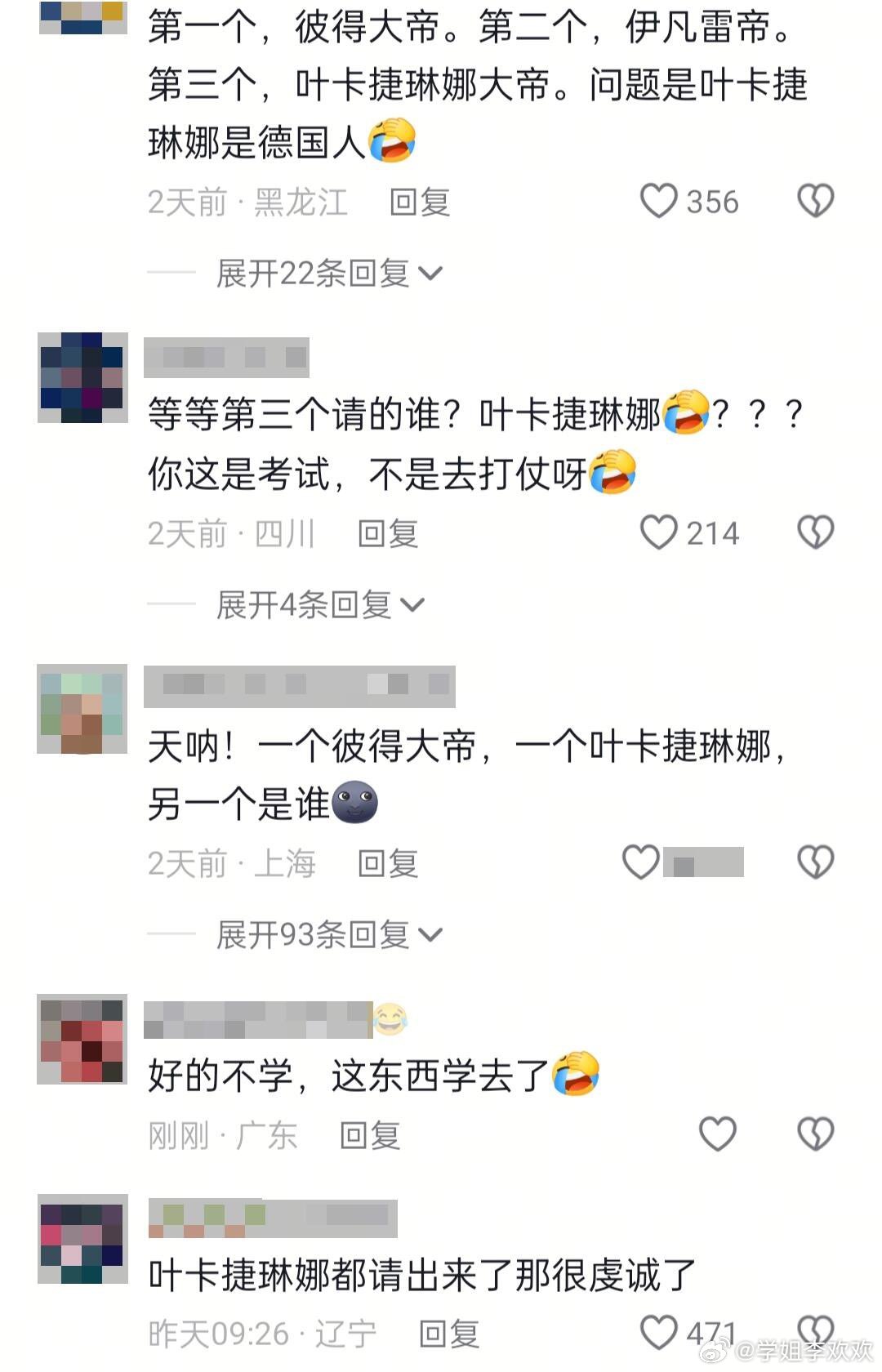Dislike the 上海 comment with broken heart
The image size is (882, 1372).
pyautogui.click(x=815, y=862)
